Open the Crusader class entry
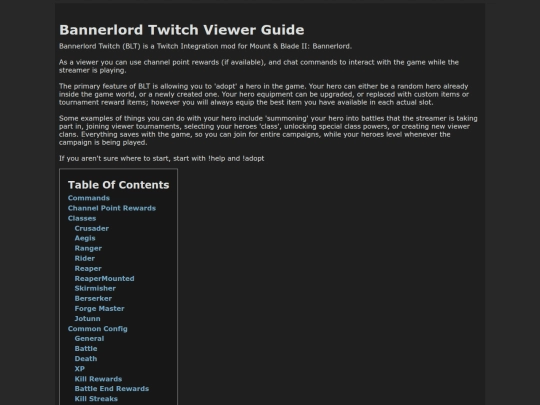Viewport: 540px width, 405px height. 92,228
